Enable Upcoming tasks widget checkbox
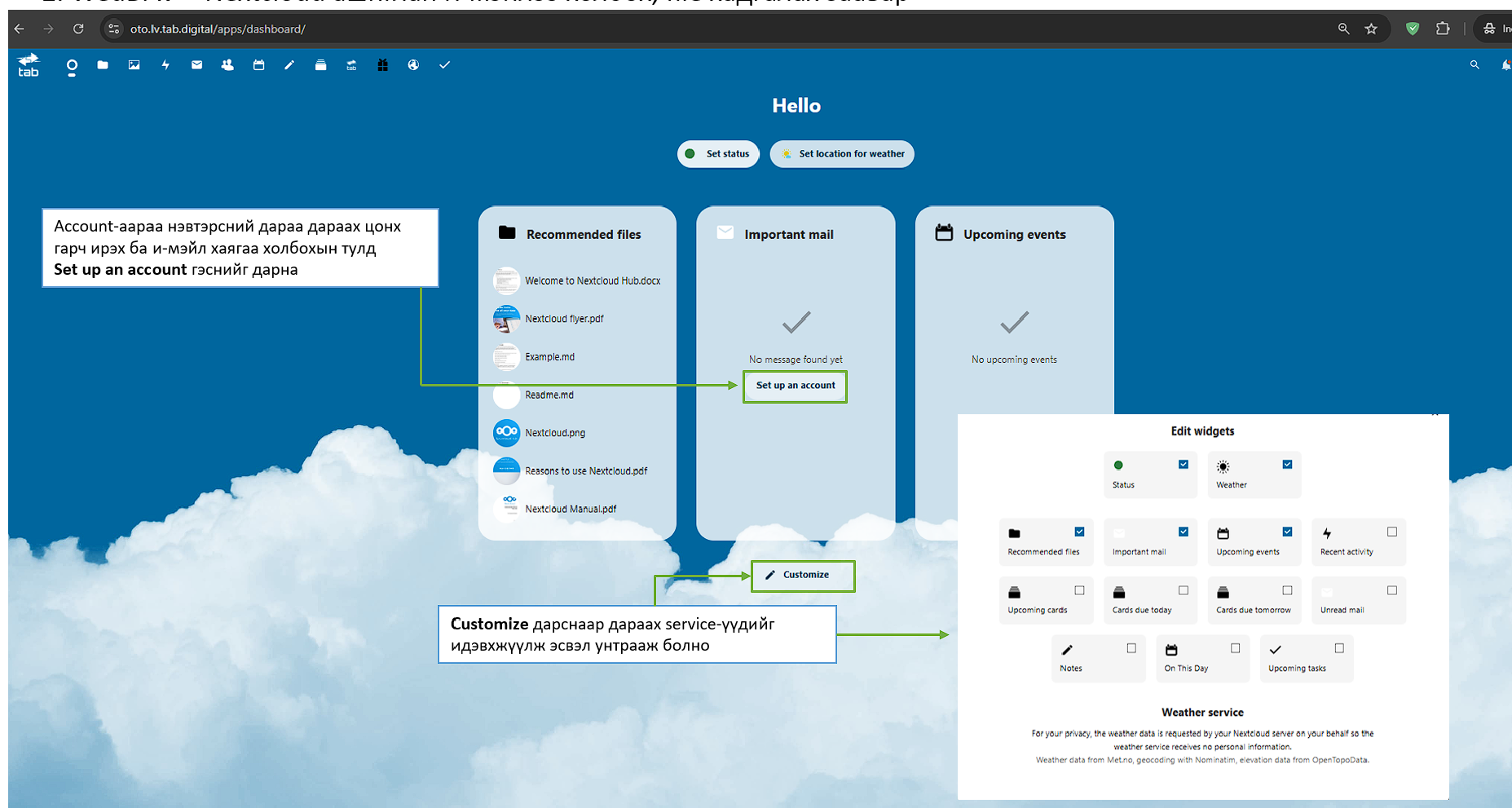The height and width of the screenshot is (808, 1512). tap(1339, 648)
